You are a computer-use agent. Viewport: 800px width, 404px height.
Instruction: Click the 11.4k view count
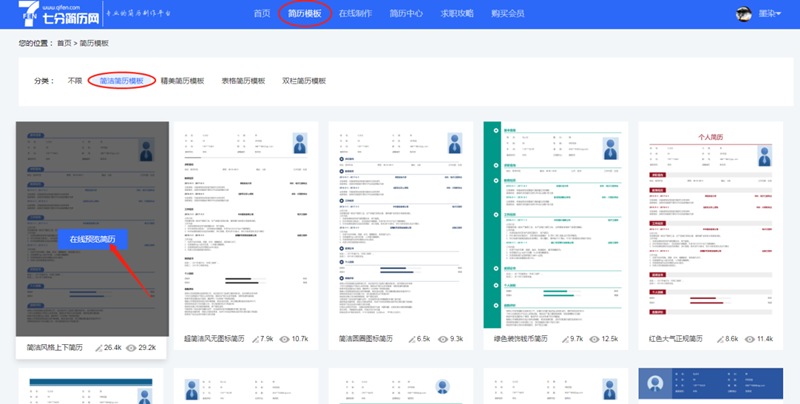(x=765, y=339)
